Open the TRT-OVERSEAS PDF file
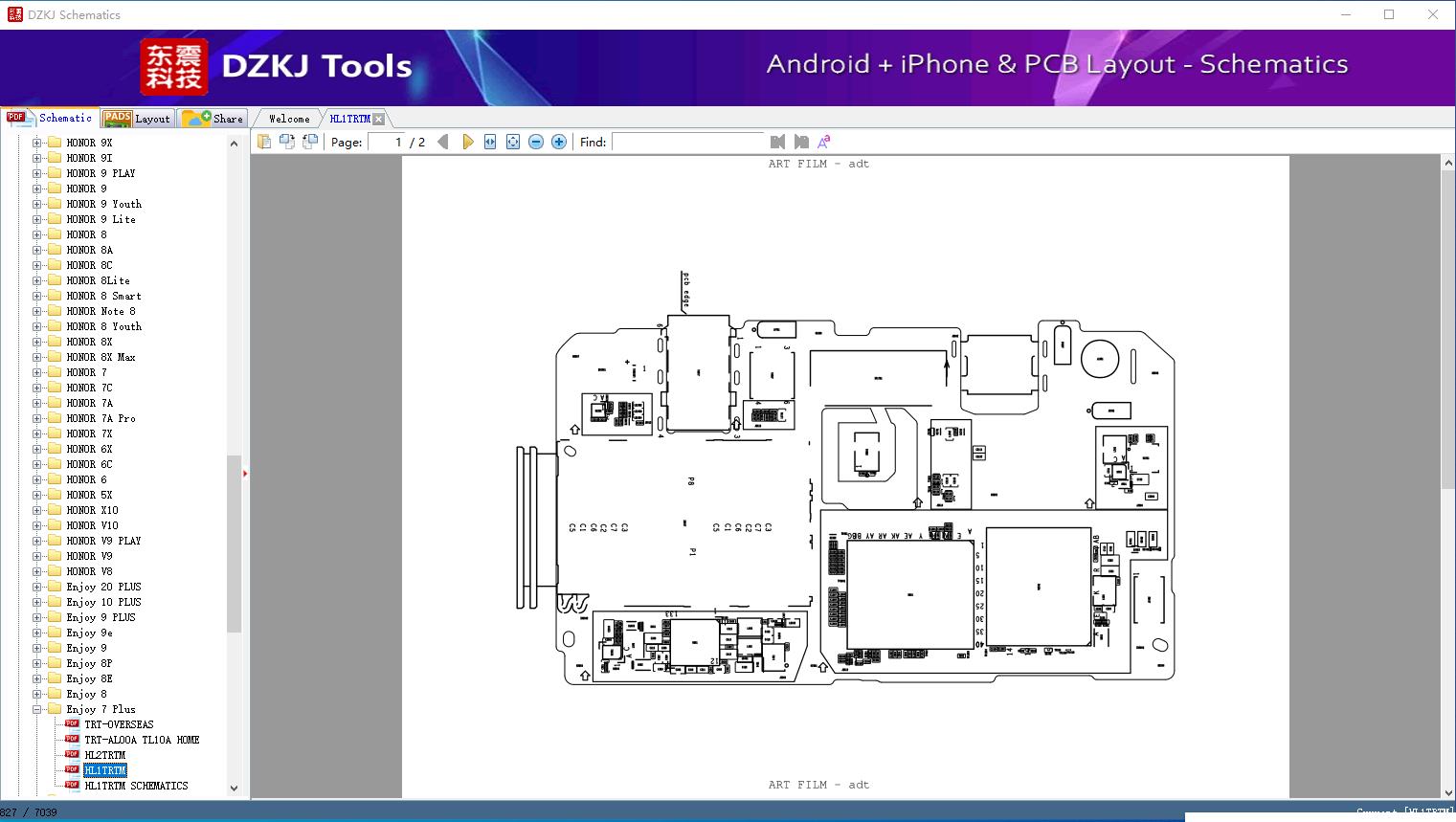Image resolution: width=1456 pixels, height=822 pixels. (x=119, y=724)
